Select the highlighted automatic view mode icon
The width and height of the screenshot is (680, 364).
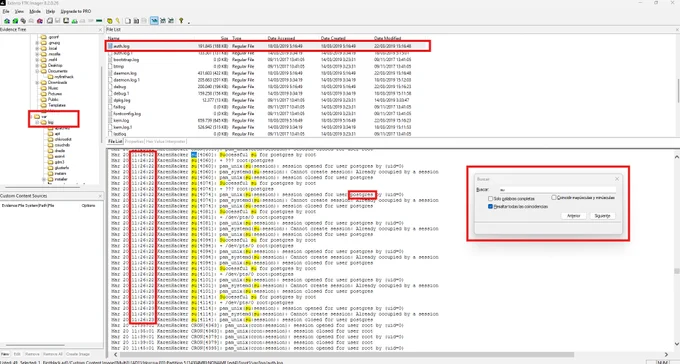click(x=154, y=20)
